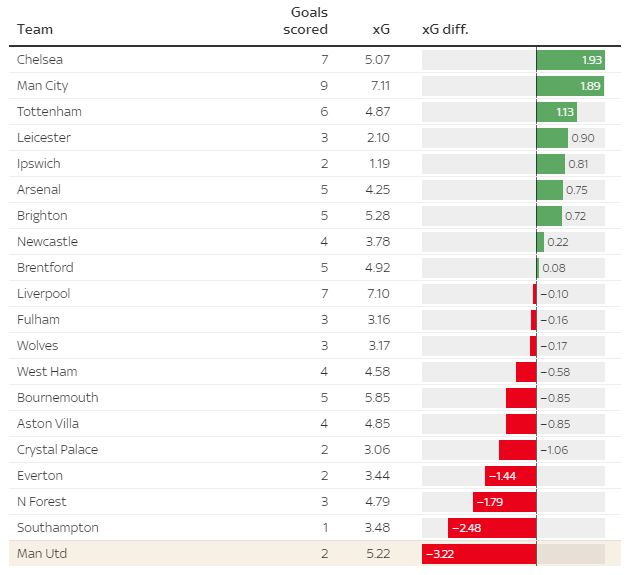Click the Team column header
This screenshot has width=640, height=575.
[x=35, y=29]
